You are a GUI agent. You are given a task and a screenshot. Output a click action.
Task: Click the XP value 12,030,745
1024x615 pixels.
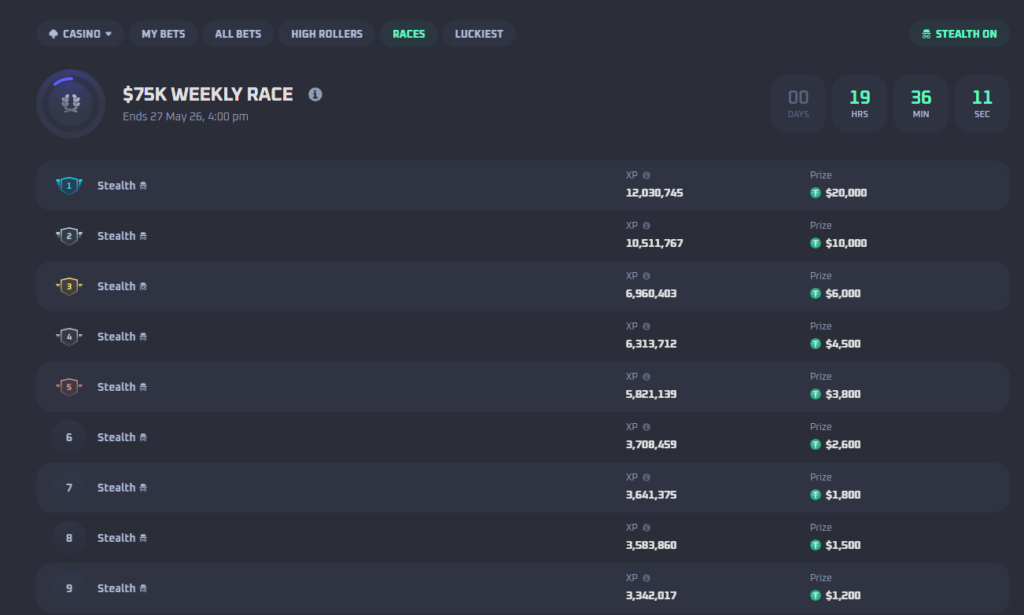(x=654, y=193)
